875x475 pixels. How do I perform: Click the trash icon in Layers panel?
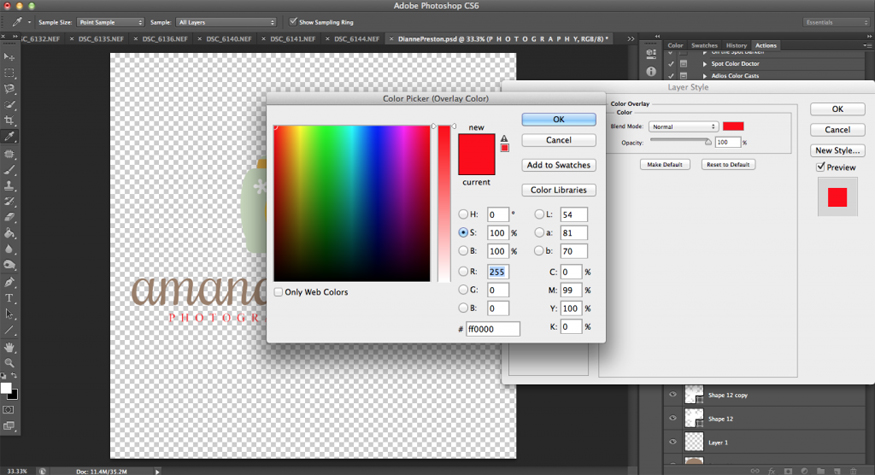[853, 471]
